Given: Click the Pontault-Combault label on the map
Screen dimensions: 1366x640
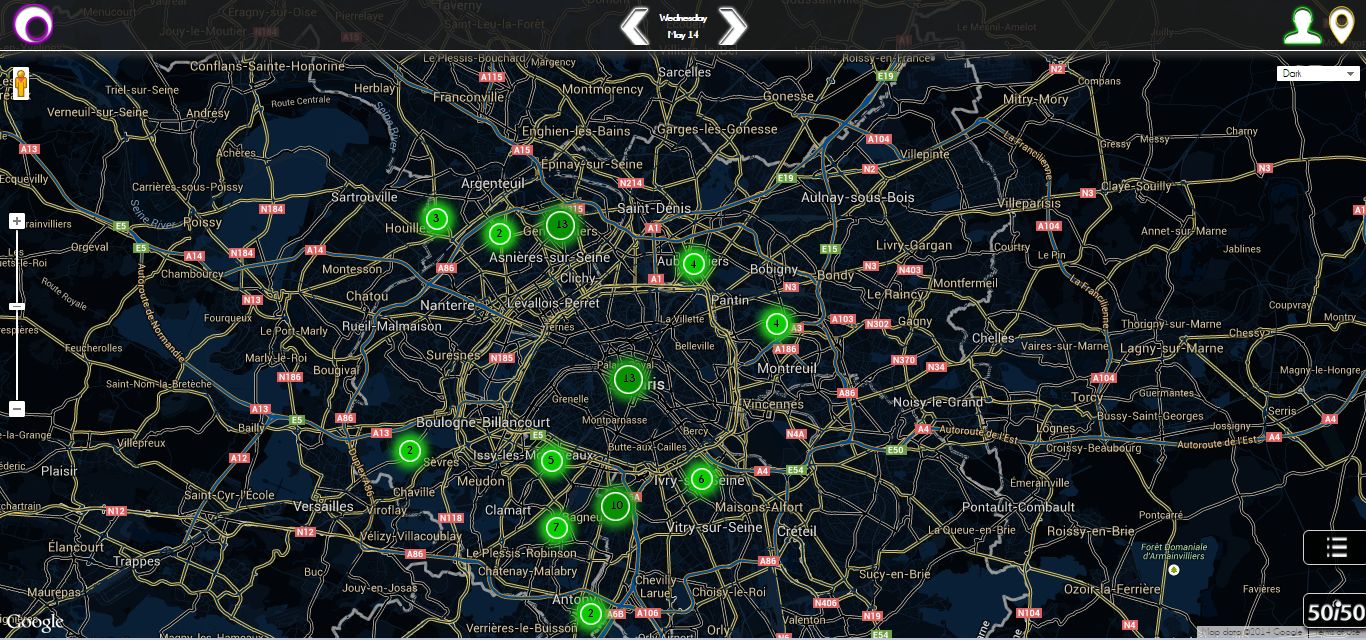Looking at the screenshot, I should pos(1019,507).
